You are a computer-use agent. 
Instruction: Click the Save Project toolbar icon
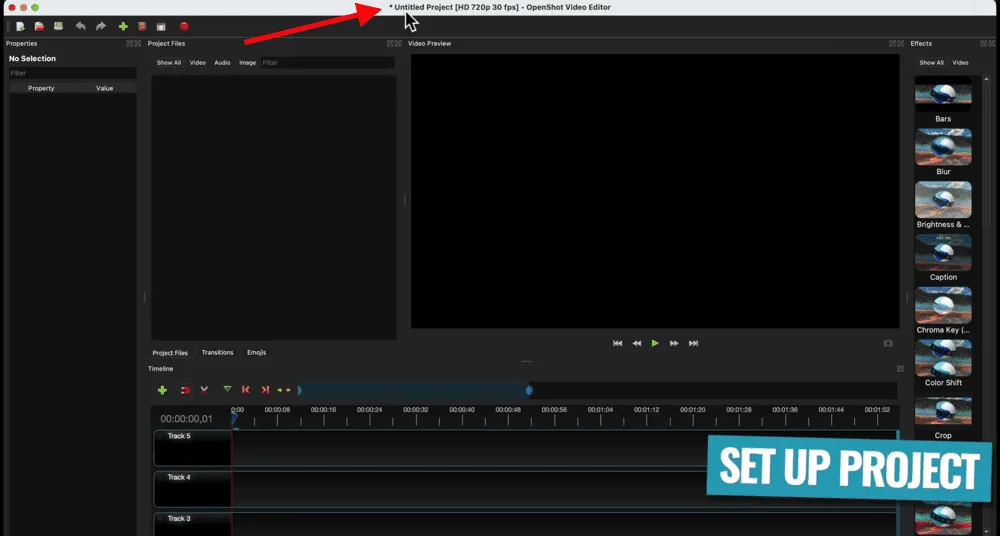coord(59,26)
